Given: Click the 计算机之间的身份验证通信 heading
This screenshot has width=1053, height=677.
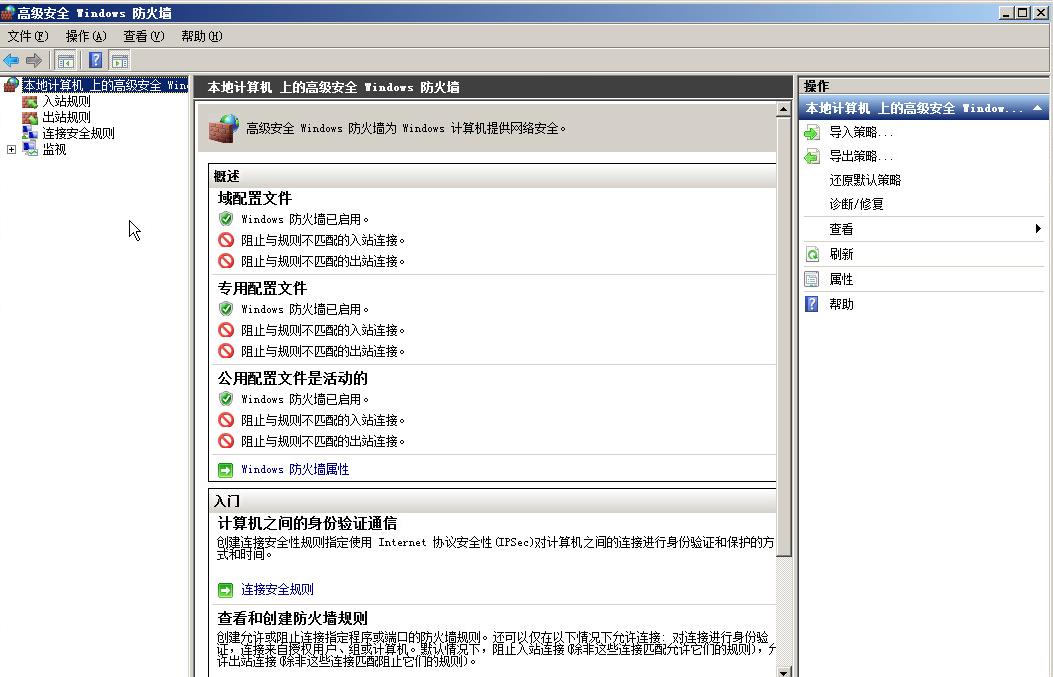Looking at the screenshot, I should coord(307,523).
